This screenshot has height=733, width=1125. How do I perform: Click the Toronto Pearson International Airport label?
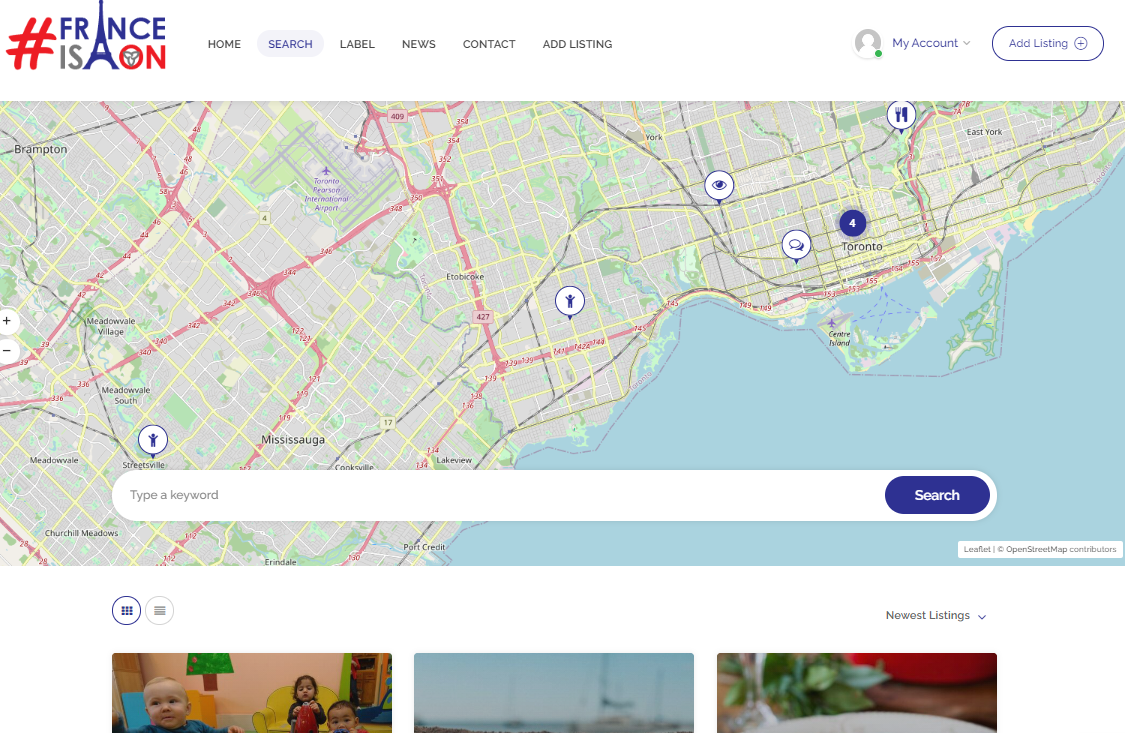click(326, 194)
